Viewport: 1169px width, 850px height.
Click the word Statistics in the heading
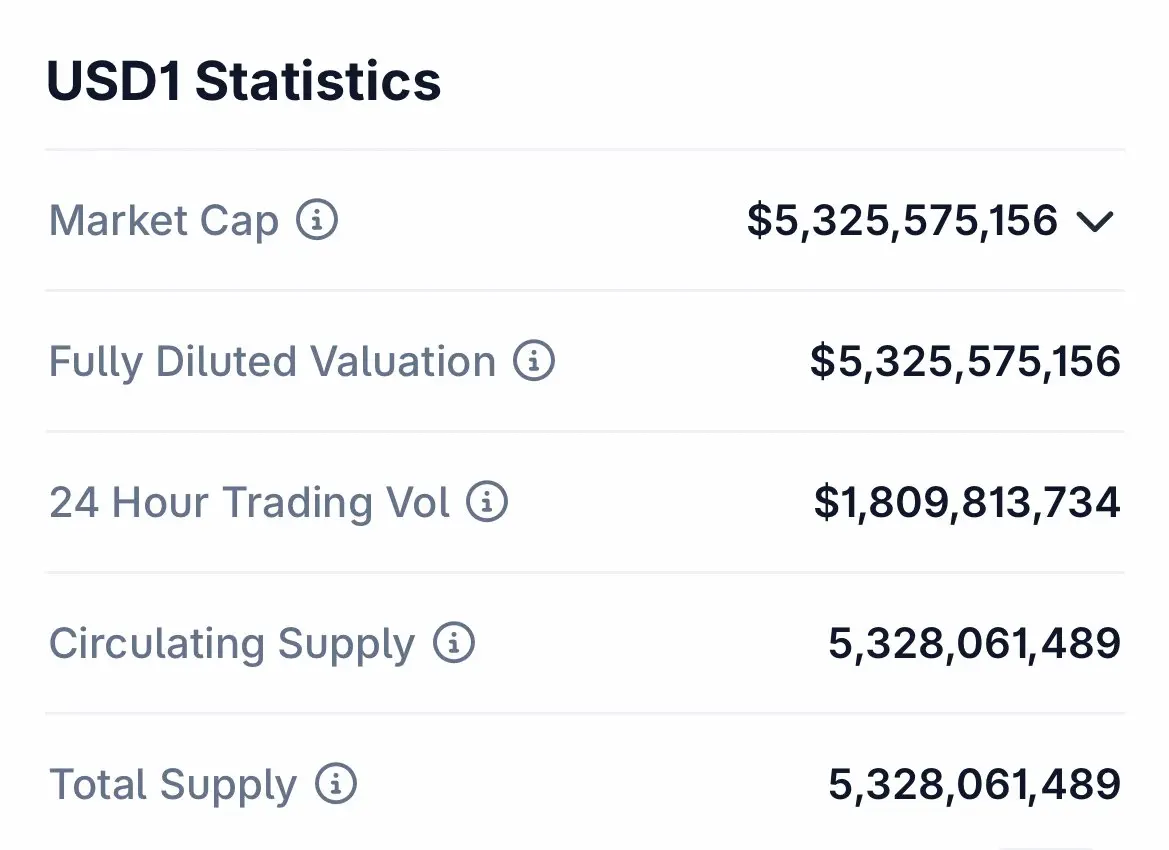click(318, 81)
